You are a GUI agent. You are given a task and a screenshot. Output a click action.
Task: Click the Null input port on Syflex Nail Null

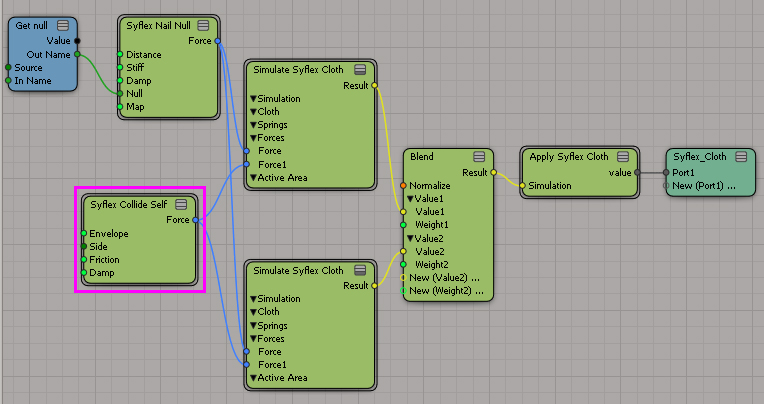click(x=120, y=94)
